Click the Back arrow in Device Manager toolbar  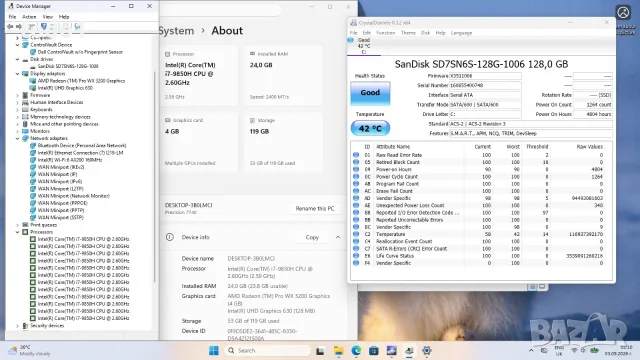(10, 27)
